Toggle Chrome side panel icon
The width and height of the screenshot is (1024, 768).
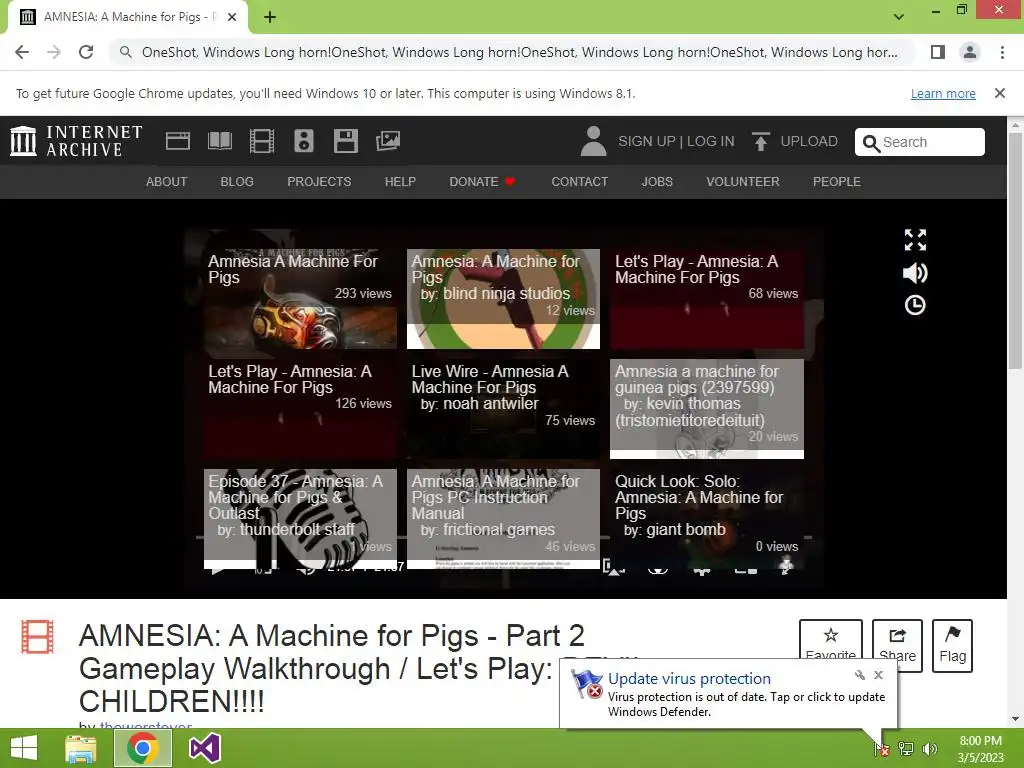click(x=938, y=52)
